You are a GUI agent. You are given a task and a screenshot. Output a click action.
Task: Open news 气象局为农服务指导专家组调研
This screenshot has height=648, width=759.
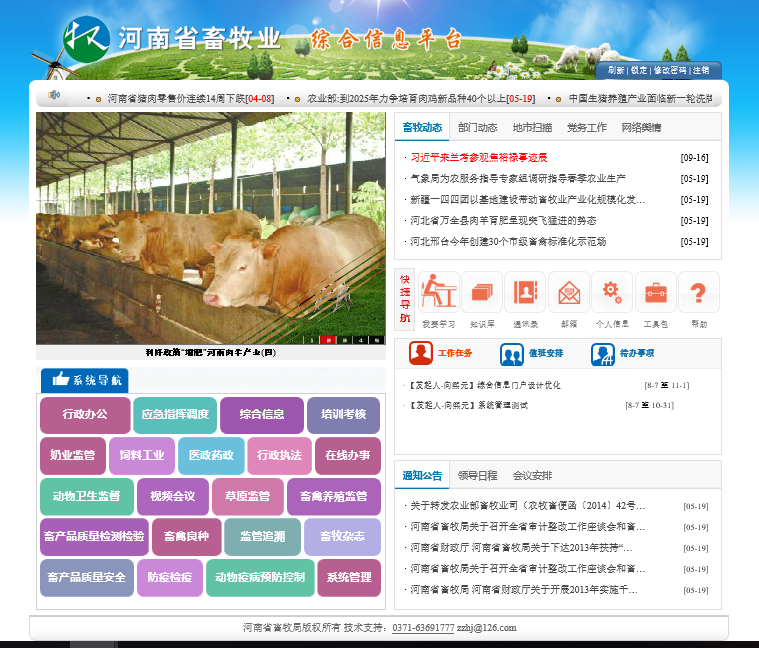518,179
